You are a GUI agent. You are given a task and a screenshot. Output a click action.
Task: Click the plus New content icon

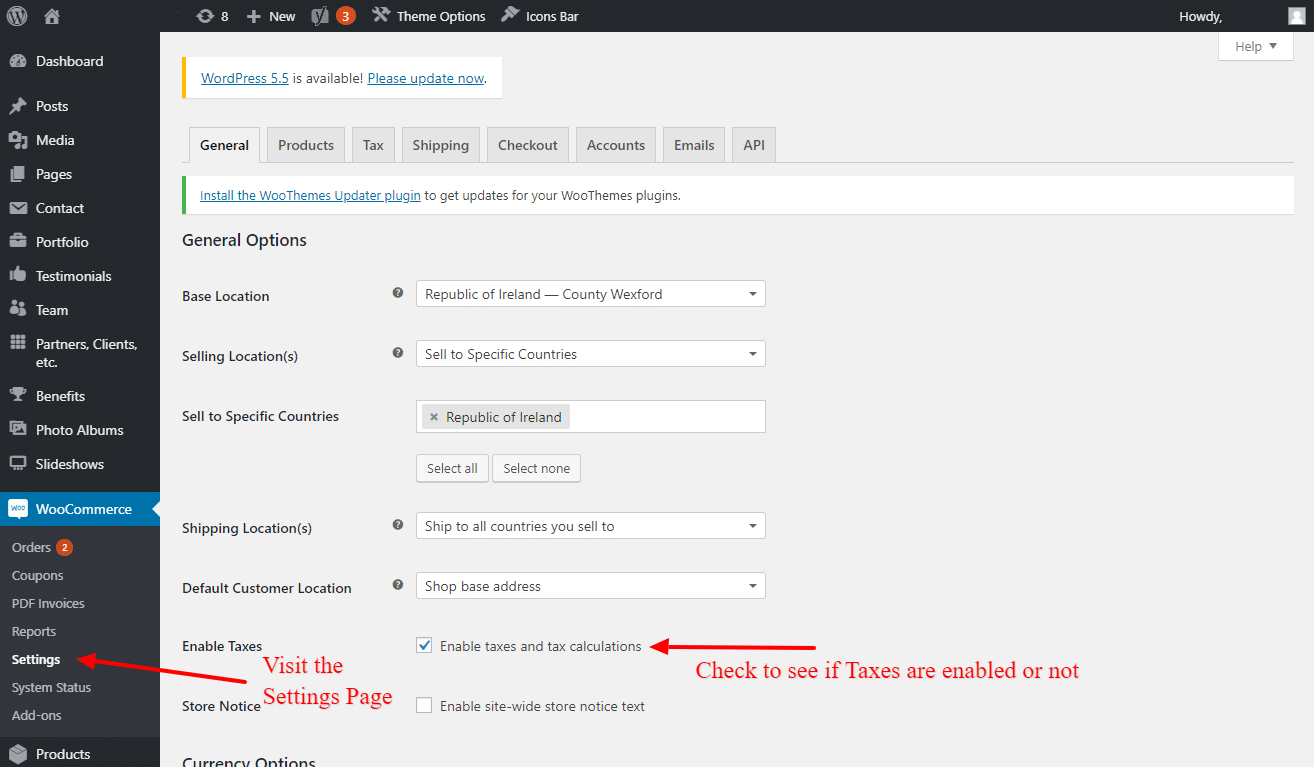[254, 16]
